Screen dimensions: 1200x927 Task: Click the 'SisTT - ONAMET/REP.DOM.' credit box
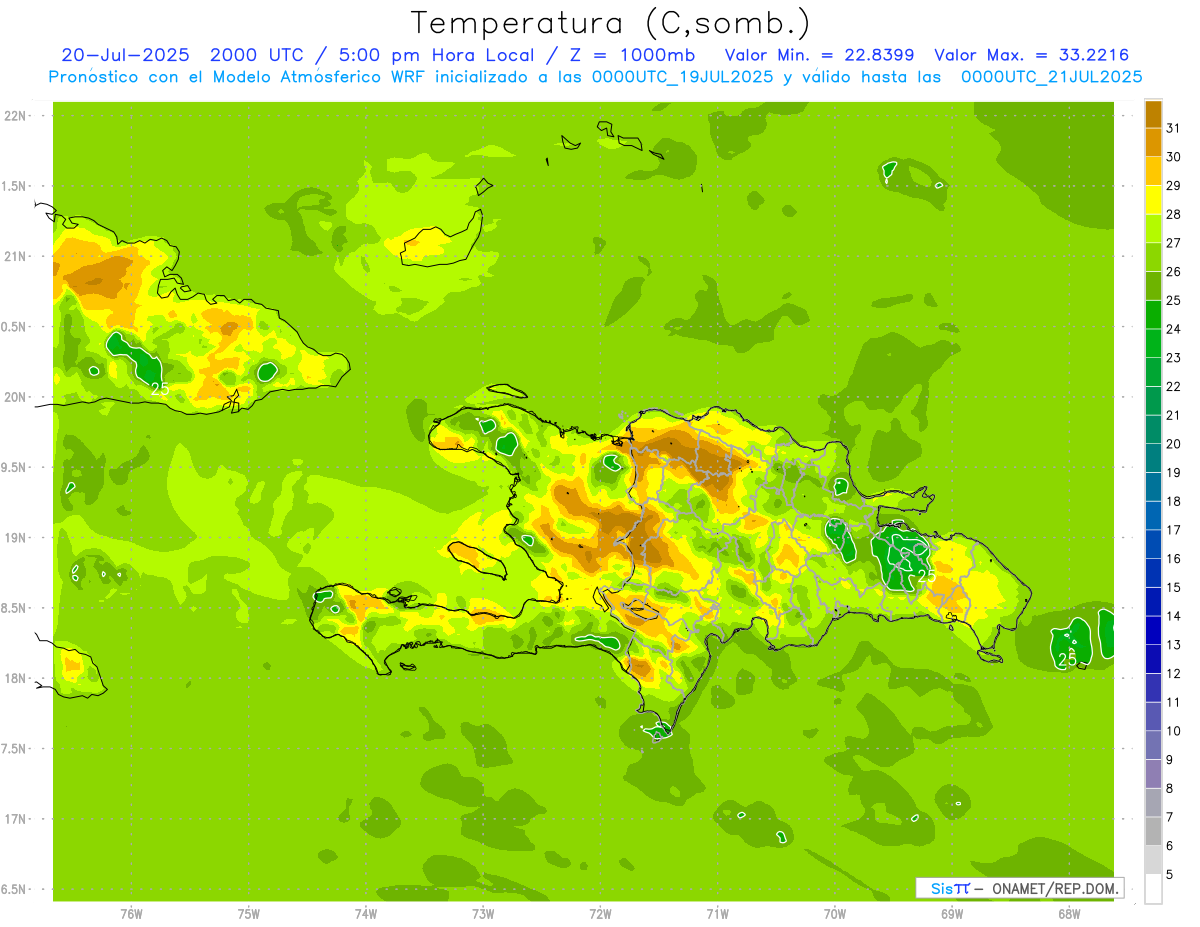point(1020,888)
